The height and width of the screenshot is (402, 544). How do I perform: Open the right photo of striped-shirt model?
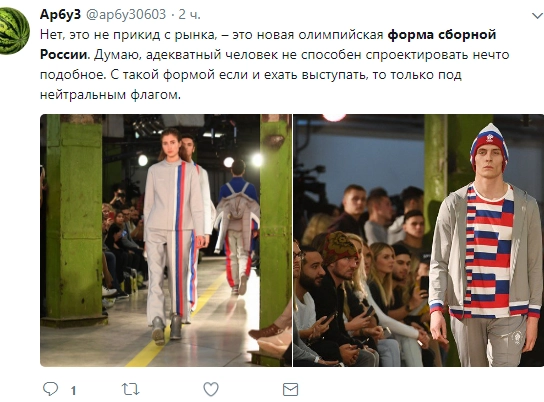tap(418, 240)
